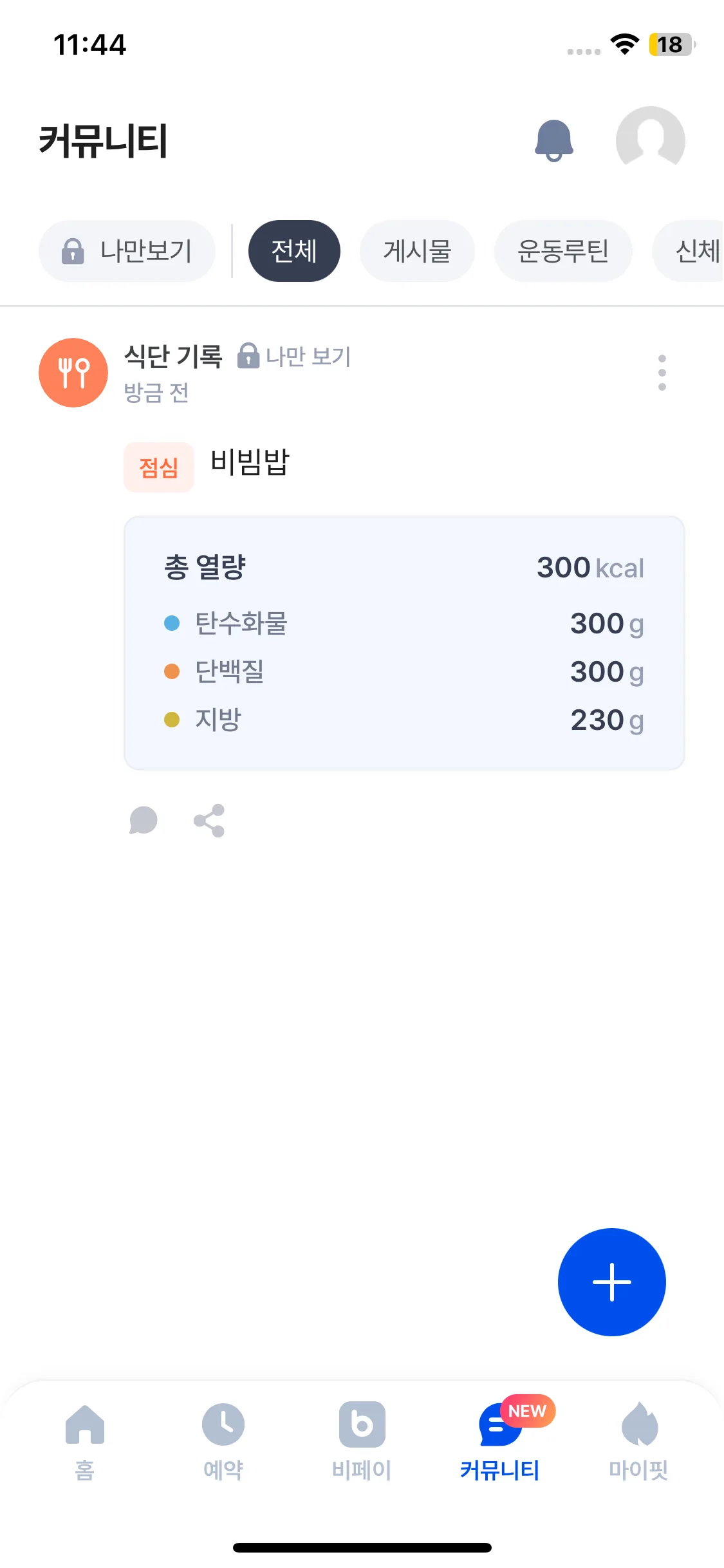Viewport: 724px width, 1568px height.
Task: Tap the orange fork and spoon icon
Action: pyautogui.click(x=73, y=373)
